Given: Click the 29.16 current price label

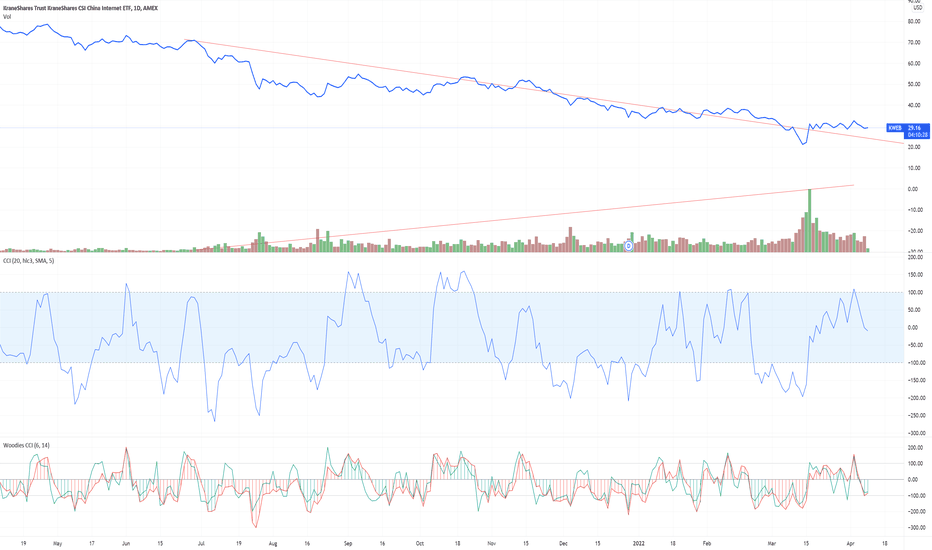Looking at the screenshot, I should point(915,128).
